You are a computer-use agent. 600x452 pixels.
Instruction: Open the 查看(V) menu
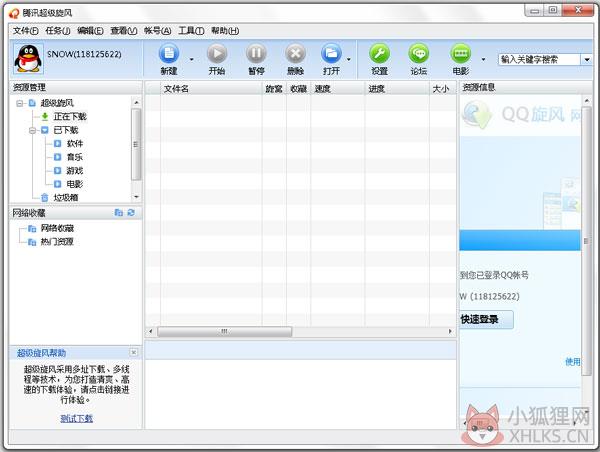[x=124, y=31]
